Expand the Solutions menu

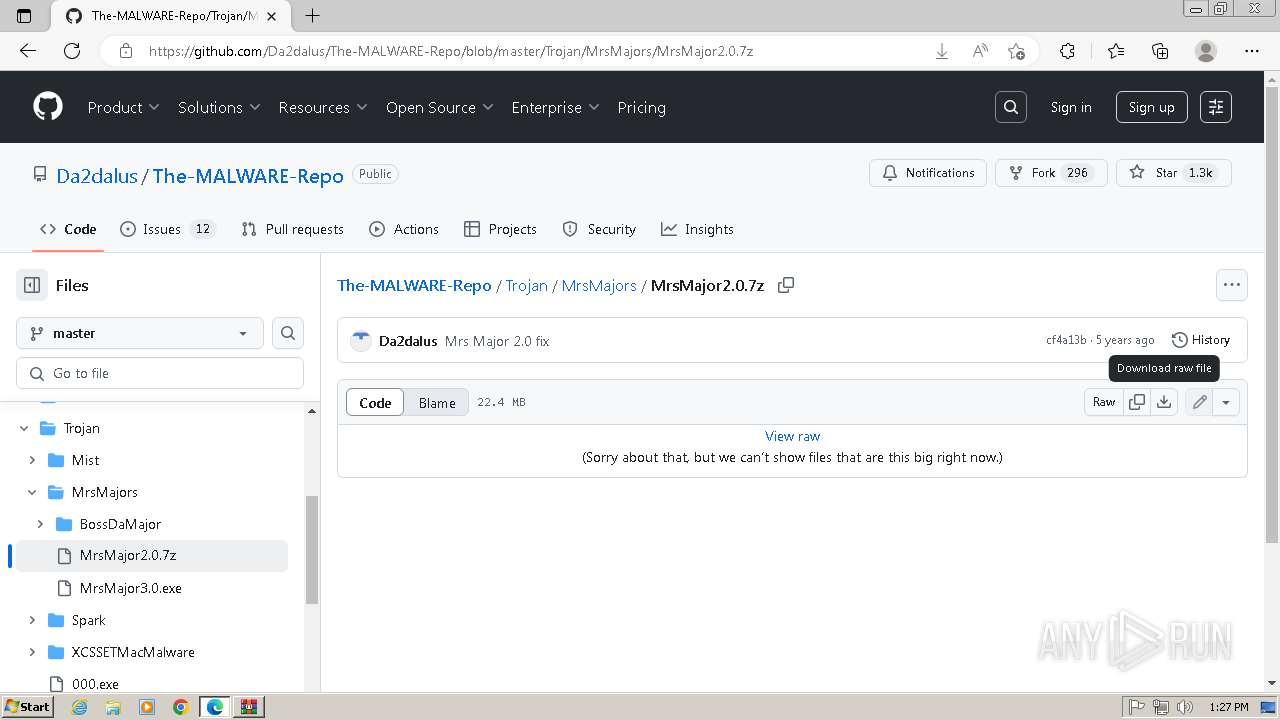click(x=219, y=107)
